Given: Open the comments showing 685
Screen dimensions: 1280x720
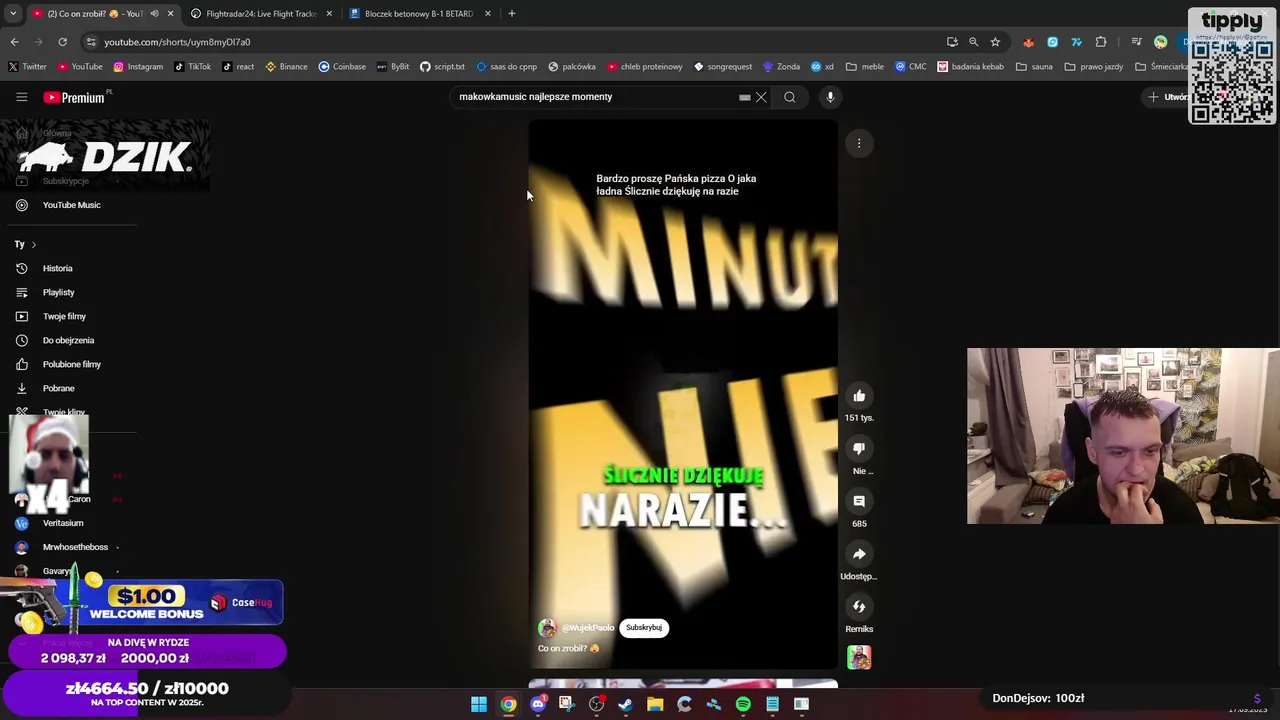Looking at the screenshot, I should (x=859, y=501).
